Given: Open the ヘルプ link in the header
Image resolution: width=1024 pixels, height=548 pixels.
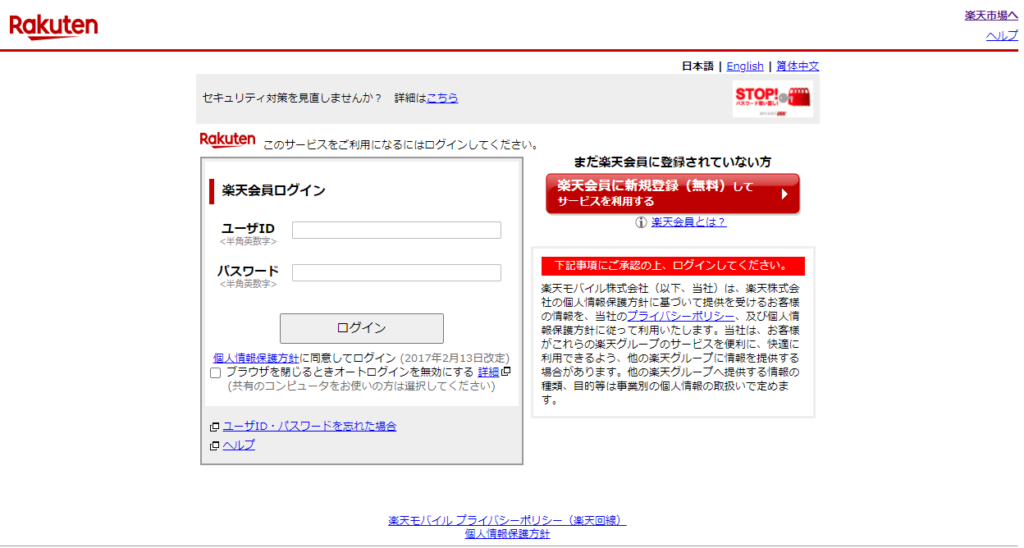Looking at the screenshot, I should coord(1001,35).
